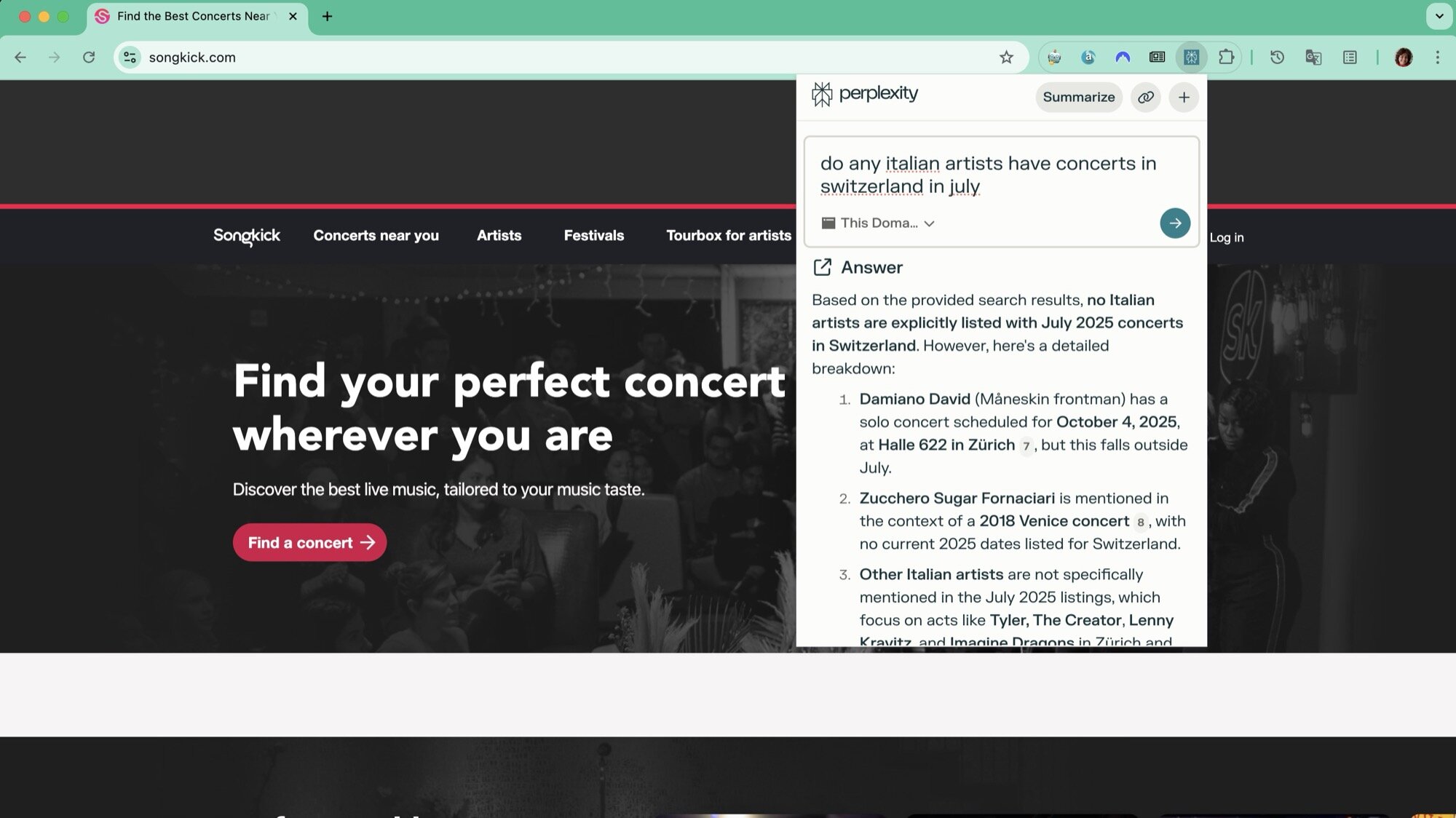Open the tab search dropdown arrow
The height and width of the screenshot is (818, 1456).
(x=1439, y=16)
